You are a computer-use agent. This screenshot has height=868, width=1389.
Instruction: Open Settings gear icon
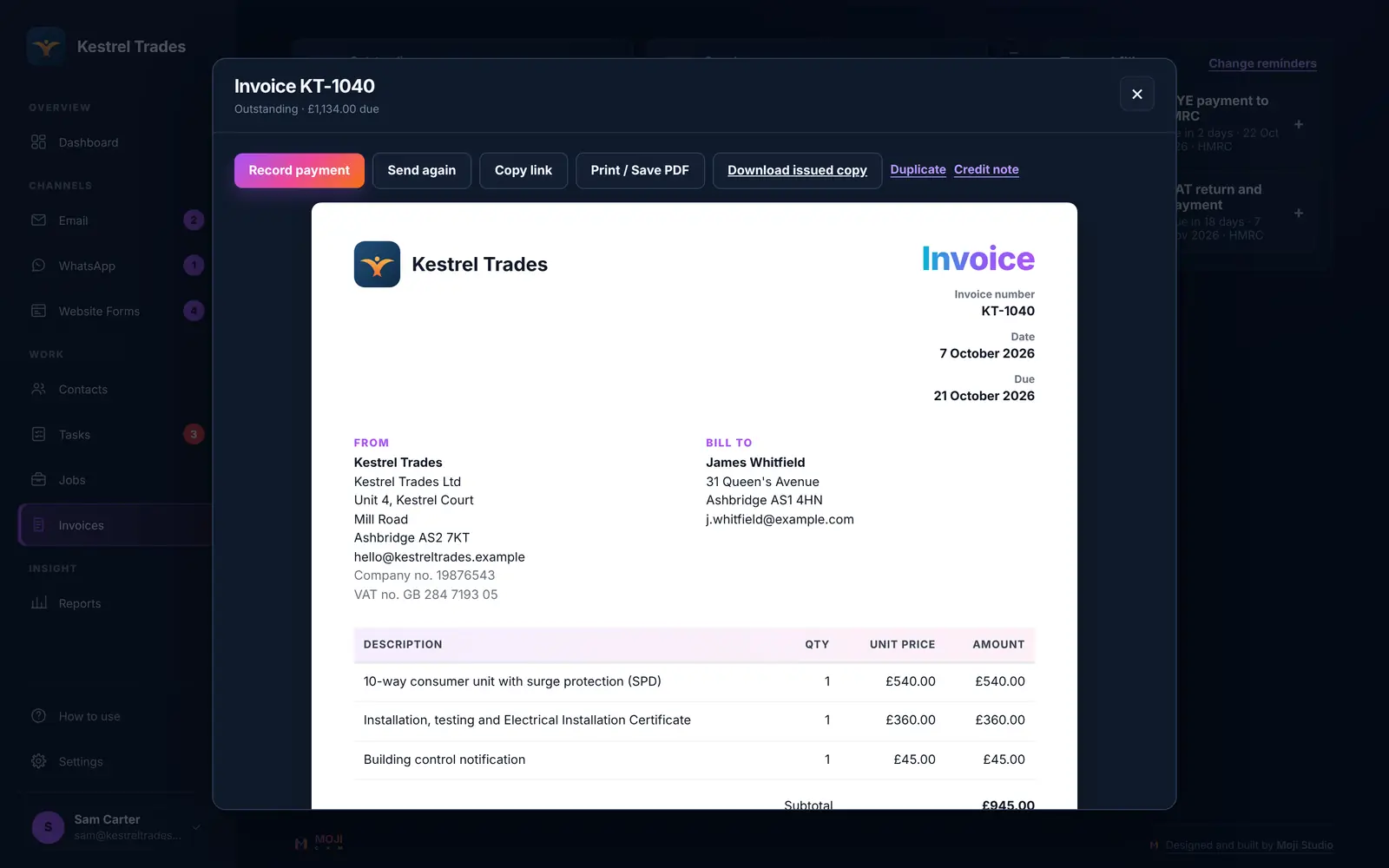tap(38, 761)
